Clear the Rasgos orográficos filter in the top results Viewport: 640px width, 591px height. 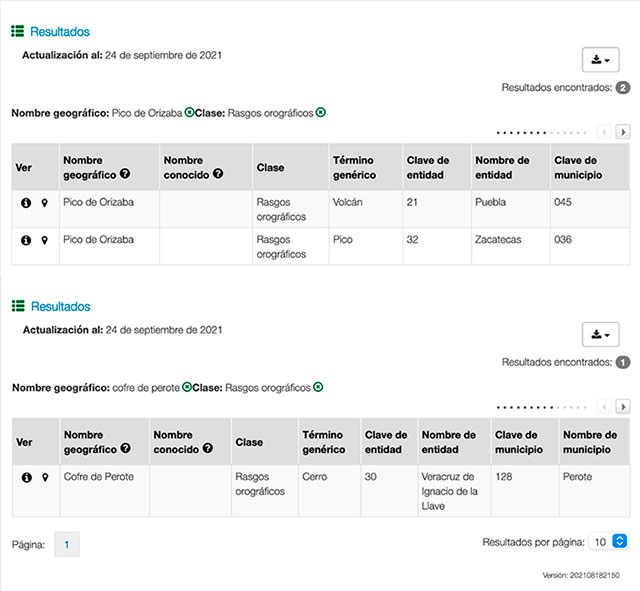(320, 112)
